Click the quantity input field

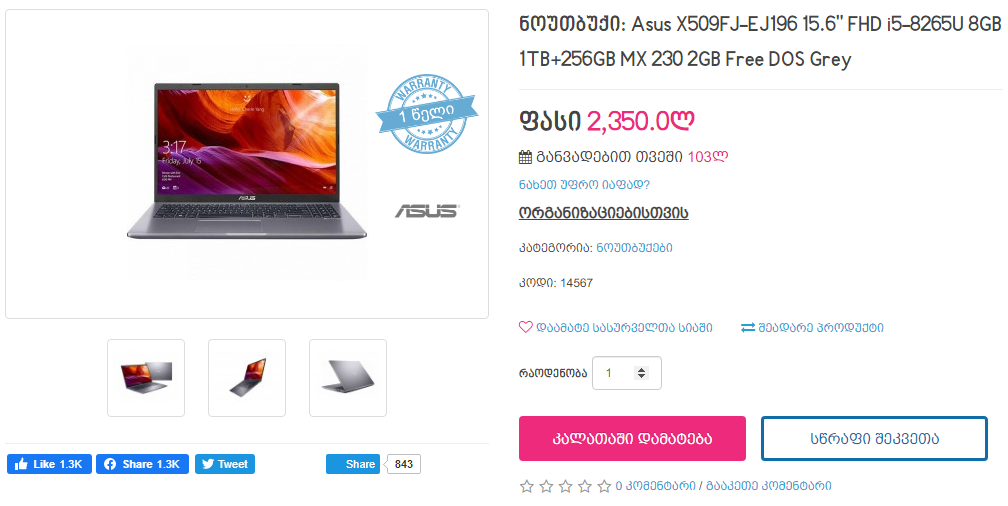[x=627, y=373]
